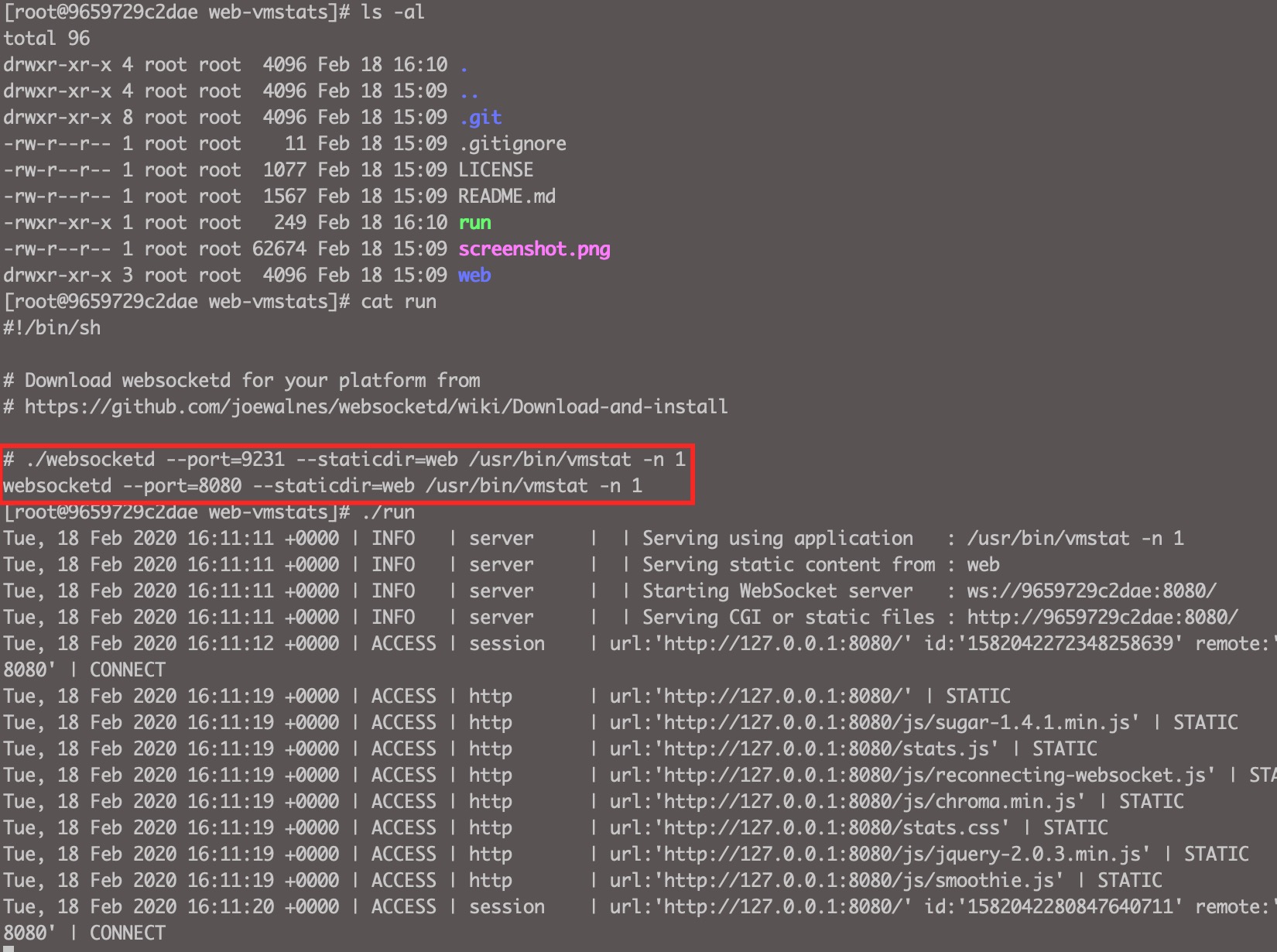1277x952 pixels.
Task: Click the reconnecting-websocket.js URL in the log
Action: pos(934,775)
